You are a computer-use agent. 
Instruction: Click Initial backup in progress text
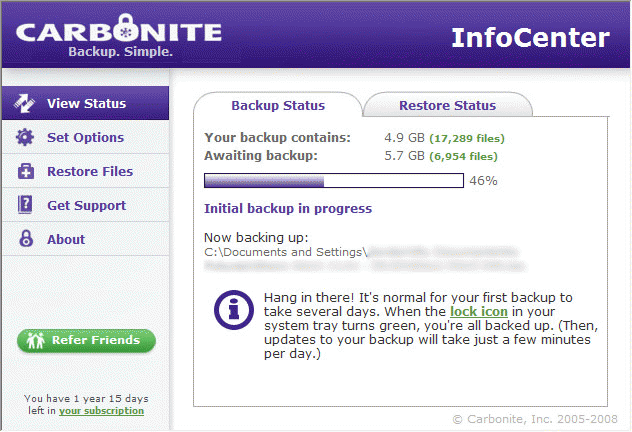[288, 208]
